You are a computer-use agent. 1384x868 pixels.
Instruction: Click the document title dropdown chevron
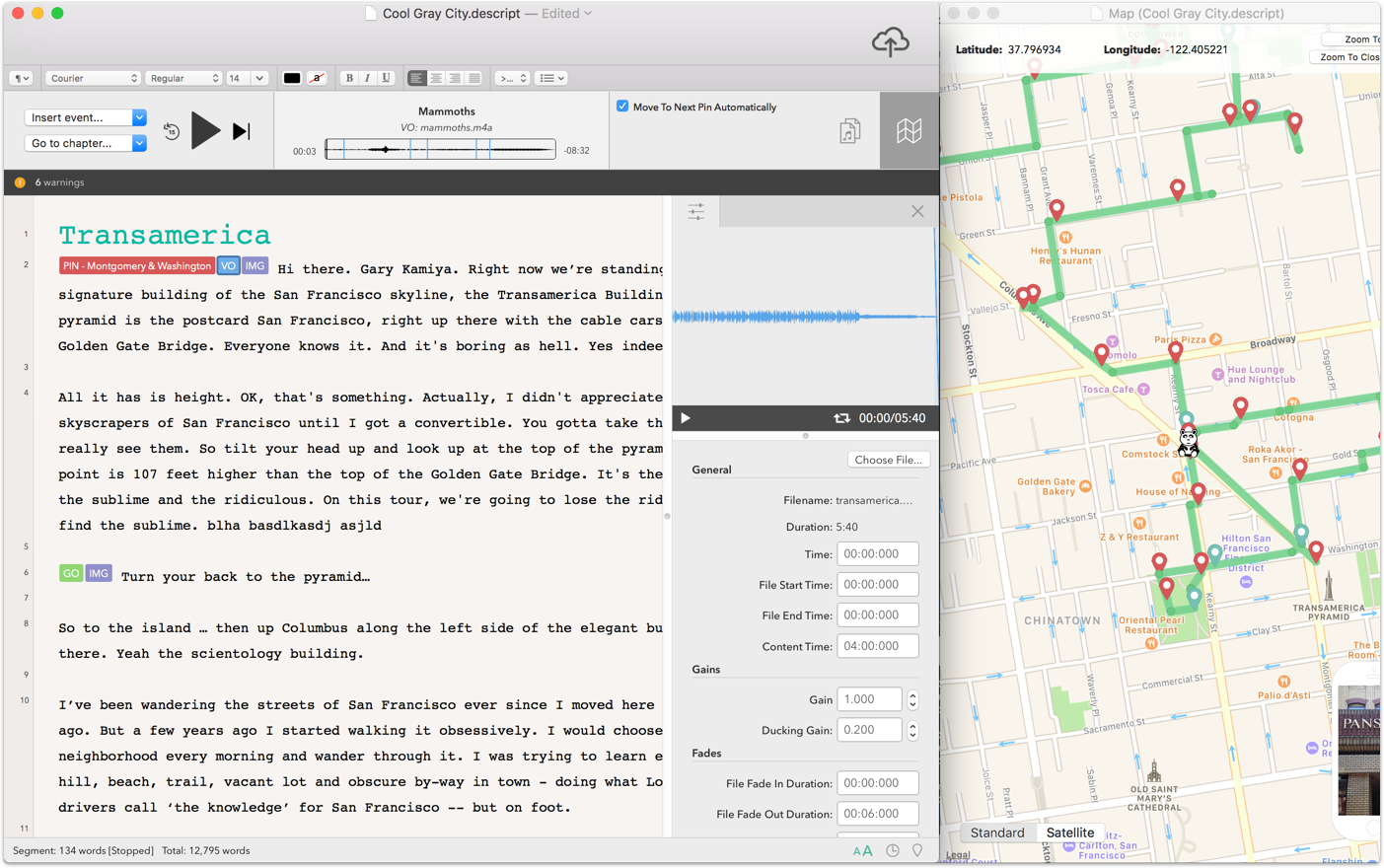(x=588, y=14)
